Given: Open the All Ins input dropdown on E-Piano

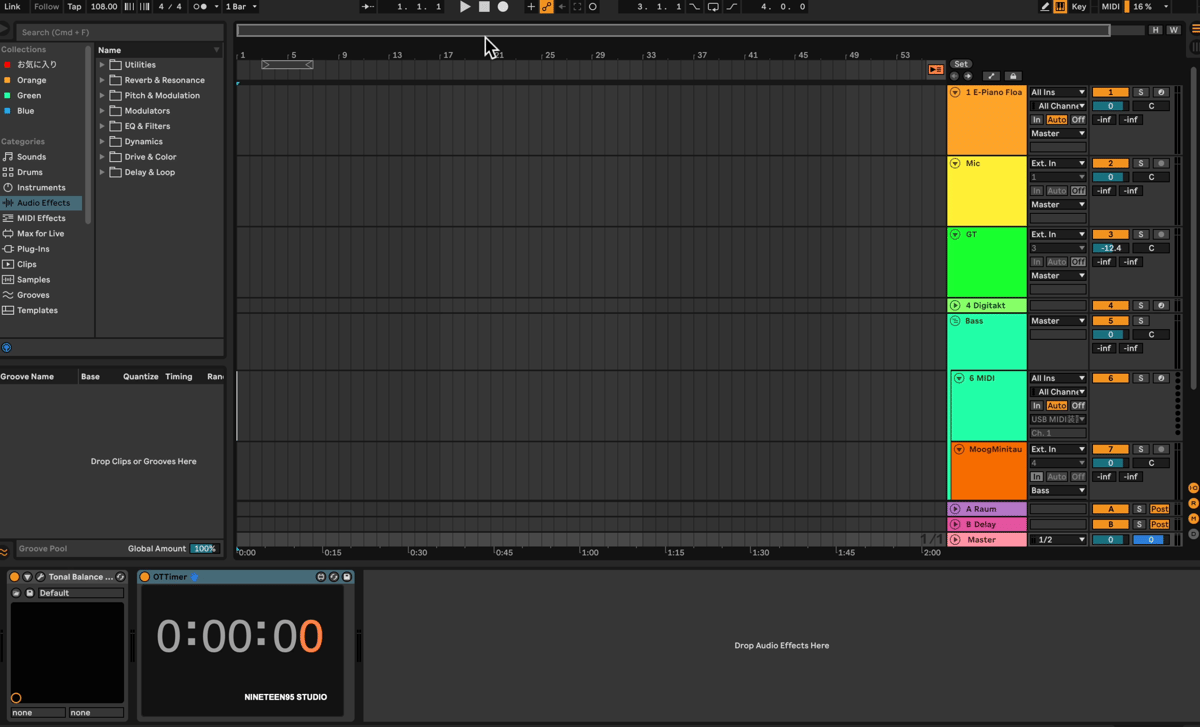Looking at the screenshot, I should click(1058, 91).
